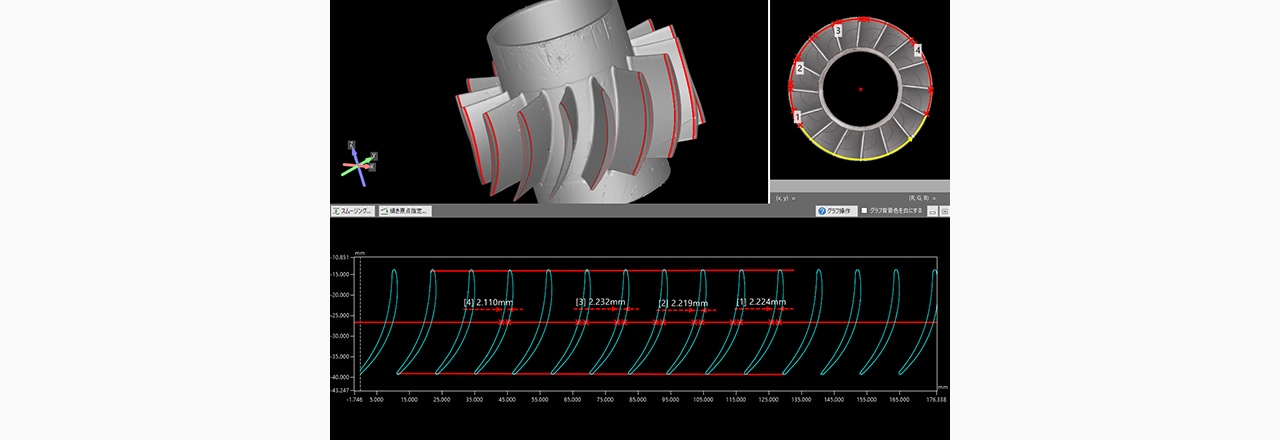Select label 3 on the ring view
1280x440 pixels.
838,32
